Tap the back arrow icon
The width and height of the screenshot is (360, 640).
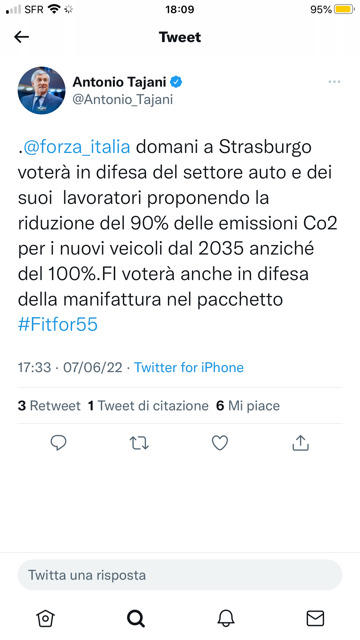22,37
